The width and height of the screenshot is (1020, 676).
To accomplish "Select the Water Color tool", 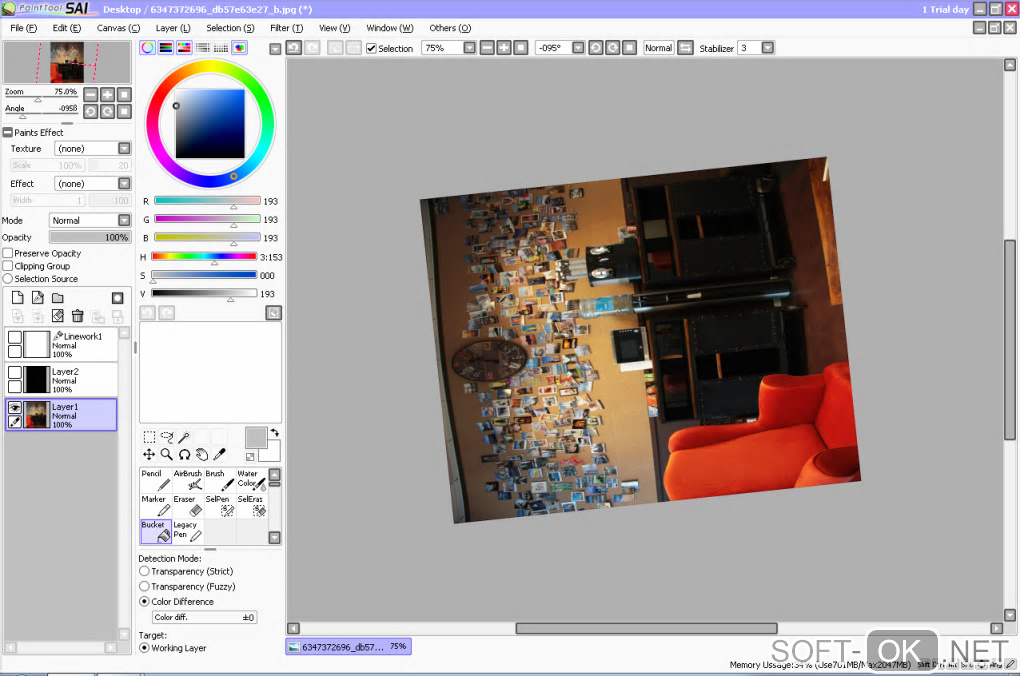I will [251, 480].
